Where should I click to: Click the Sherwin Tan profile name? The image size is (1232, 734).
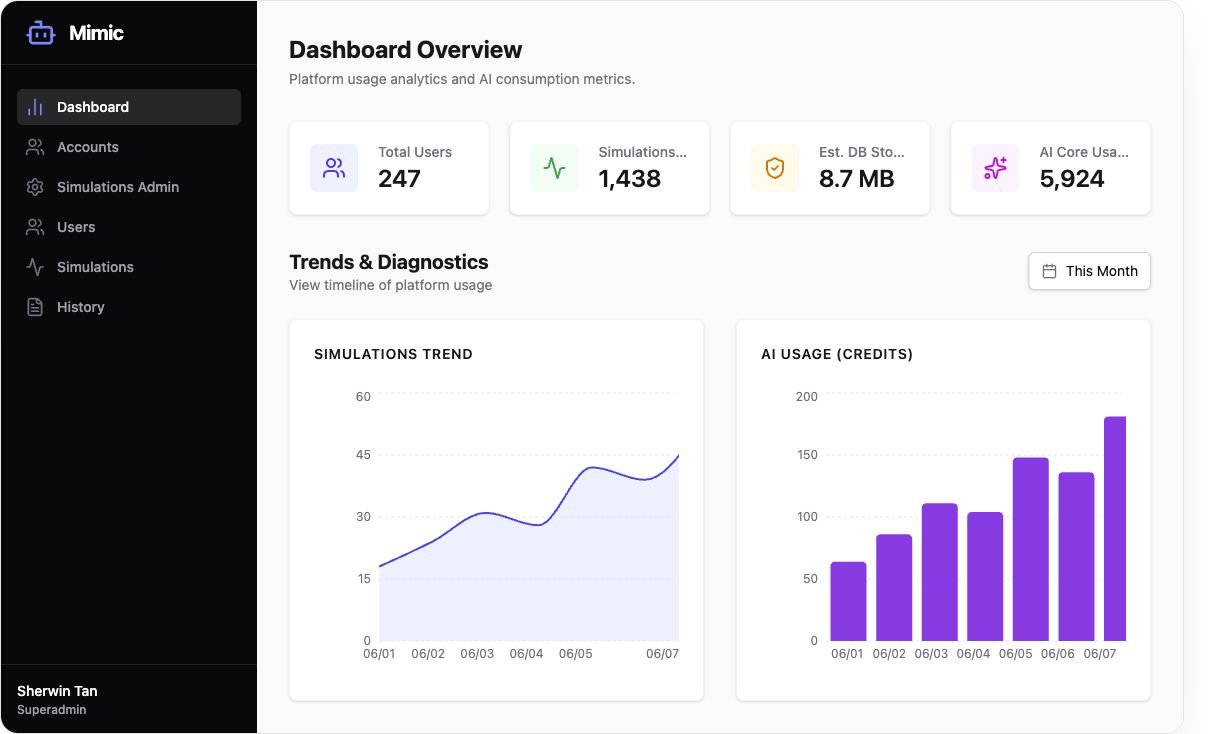[x=57, y=691]
